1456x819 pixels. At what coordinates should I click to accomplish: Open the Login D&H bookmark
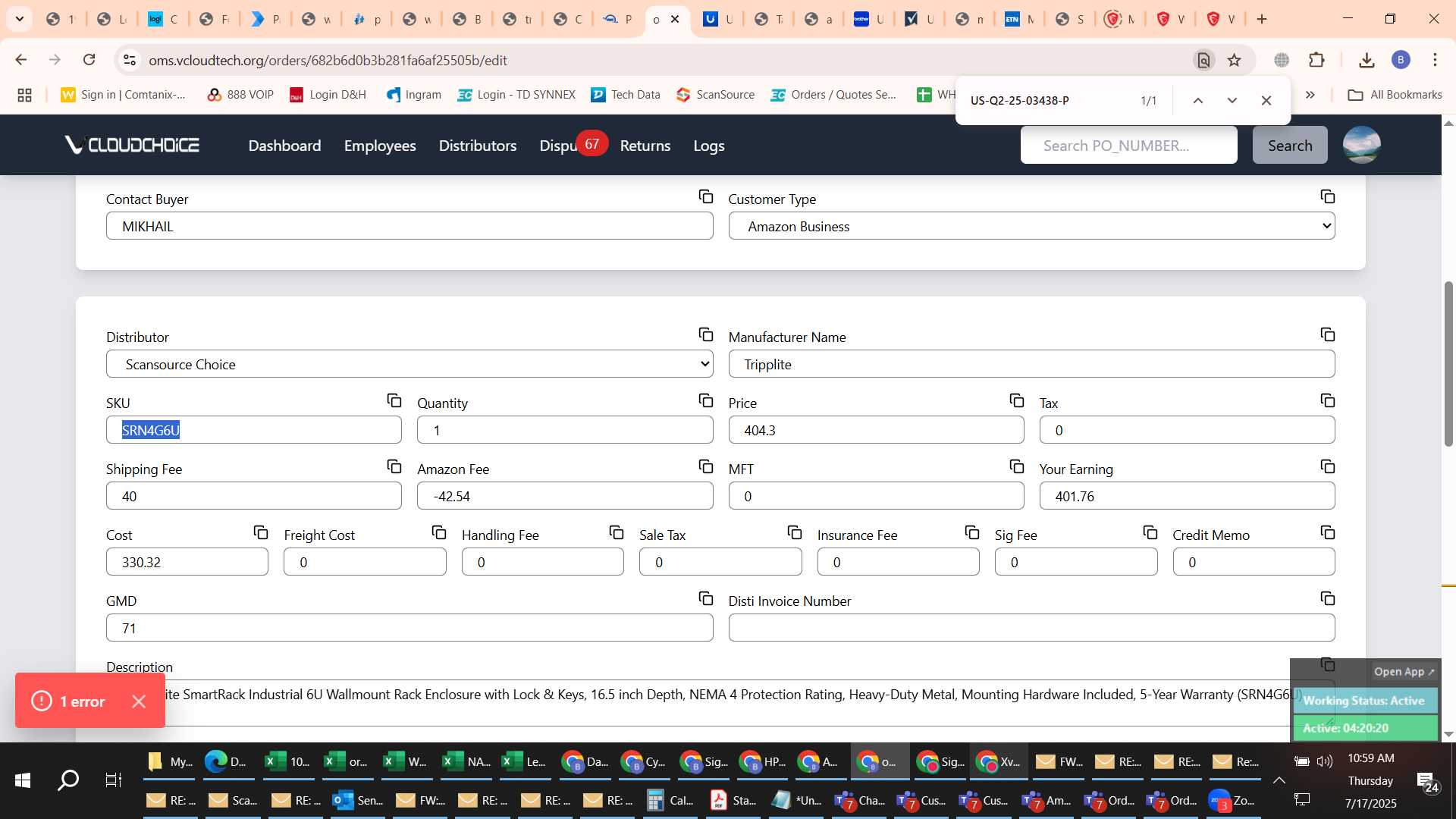tap(328, 95)
